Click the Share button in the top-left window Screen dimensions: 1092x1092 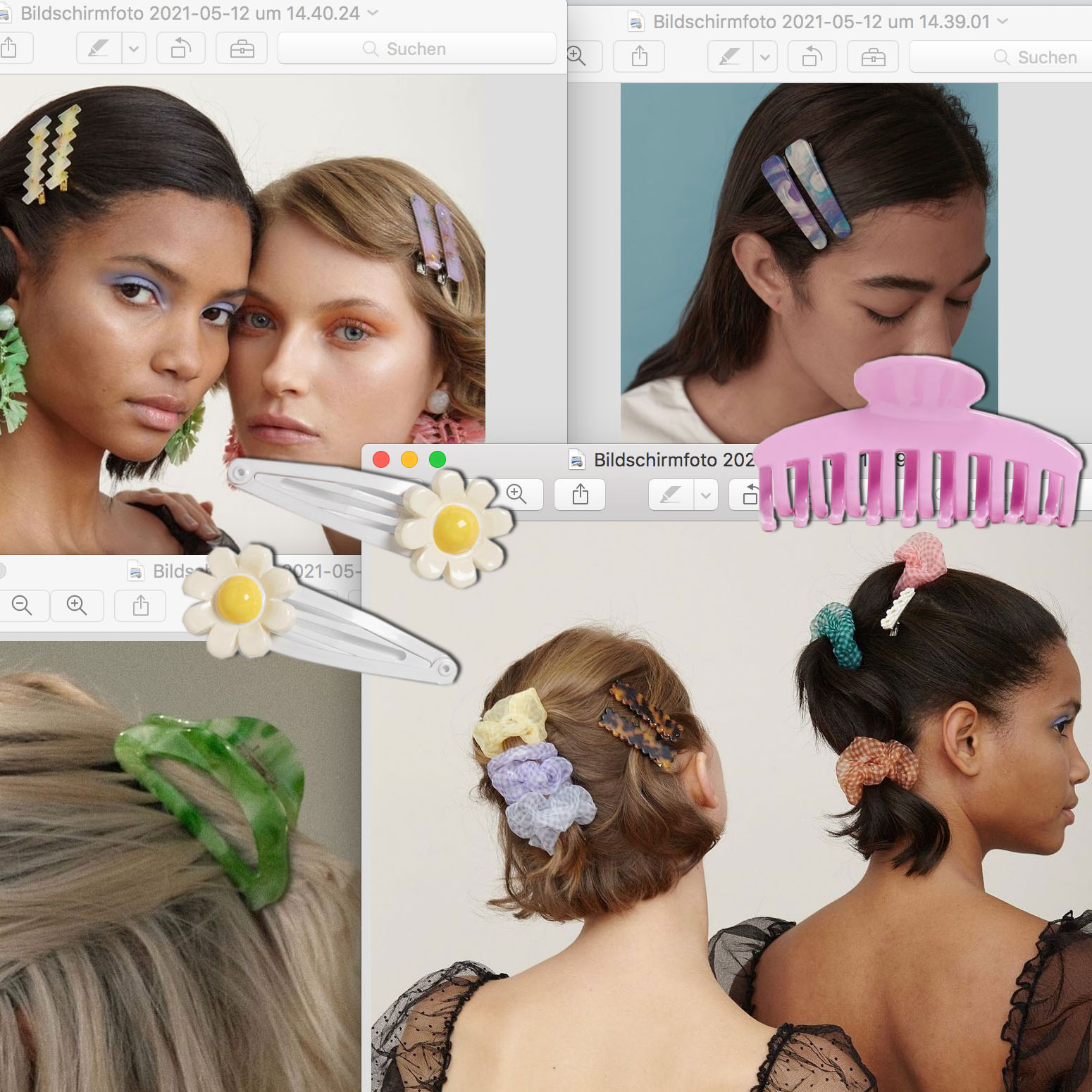coord(13,48)
